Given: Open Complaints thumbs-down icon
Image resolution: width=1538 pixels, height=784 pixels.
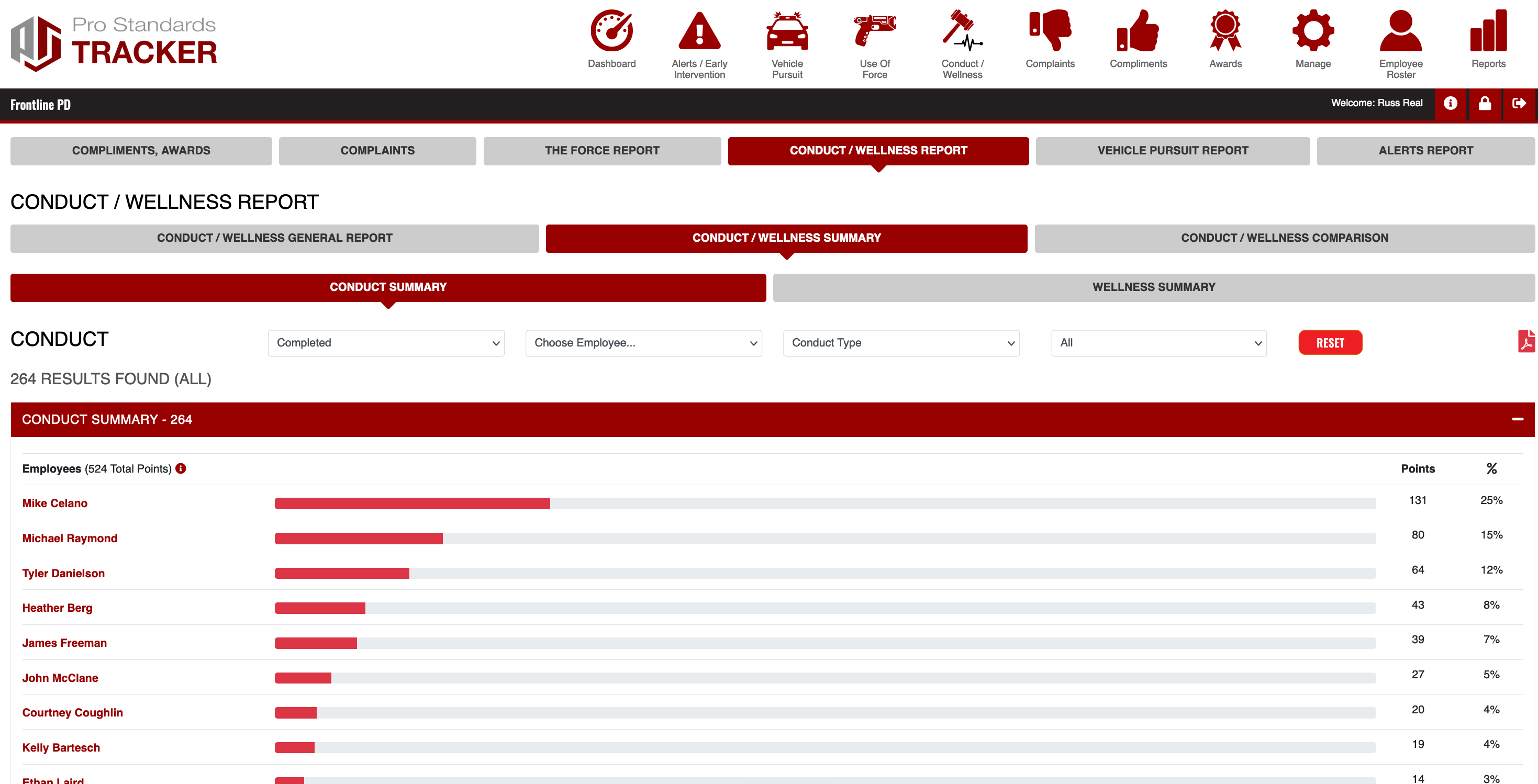Looking at the screenshot, I should coord(1050,31).
